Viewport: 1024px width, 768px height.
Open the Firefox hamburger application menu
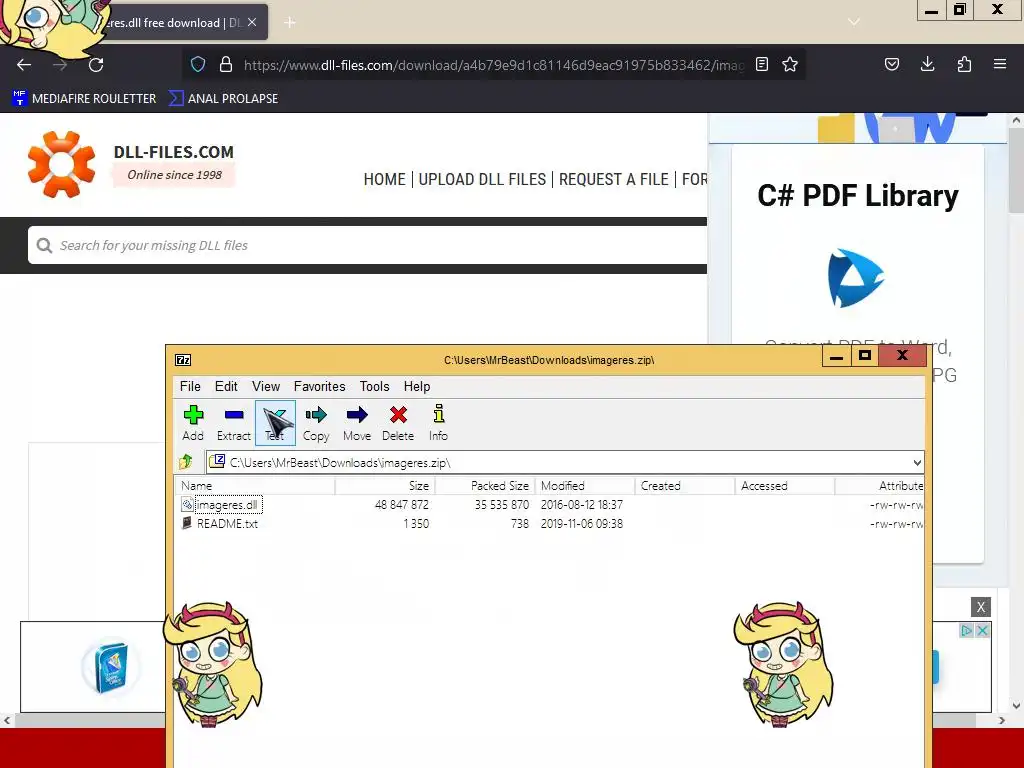click(x=1000, y=64)
